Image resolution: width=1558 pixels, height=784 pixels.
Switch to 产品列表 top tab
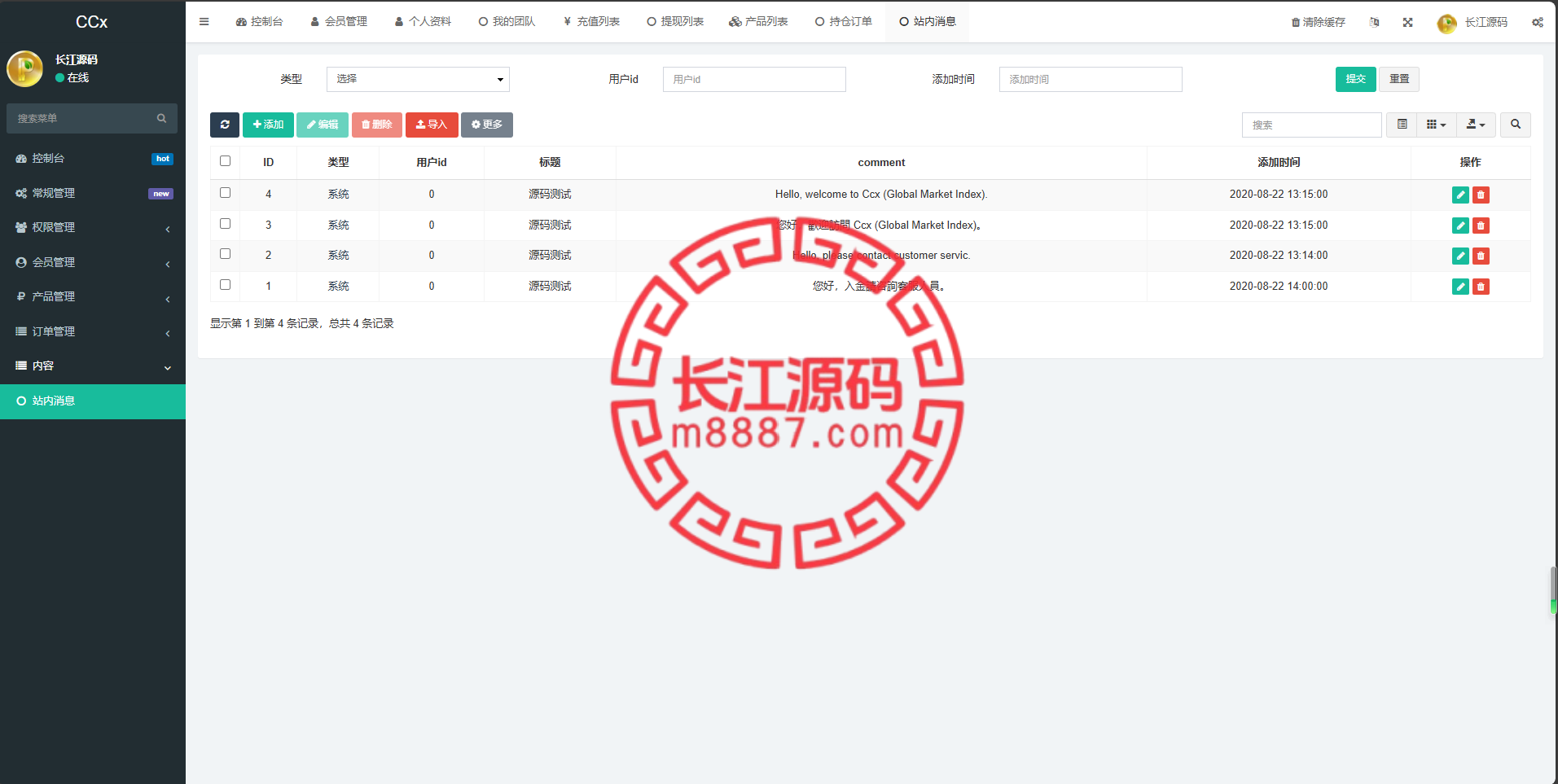758,22
